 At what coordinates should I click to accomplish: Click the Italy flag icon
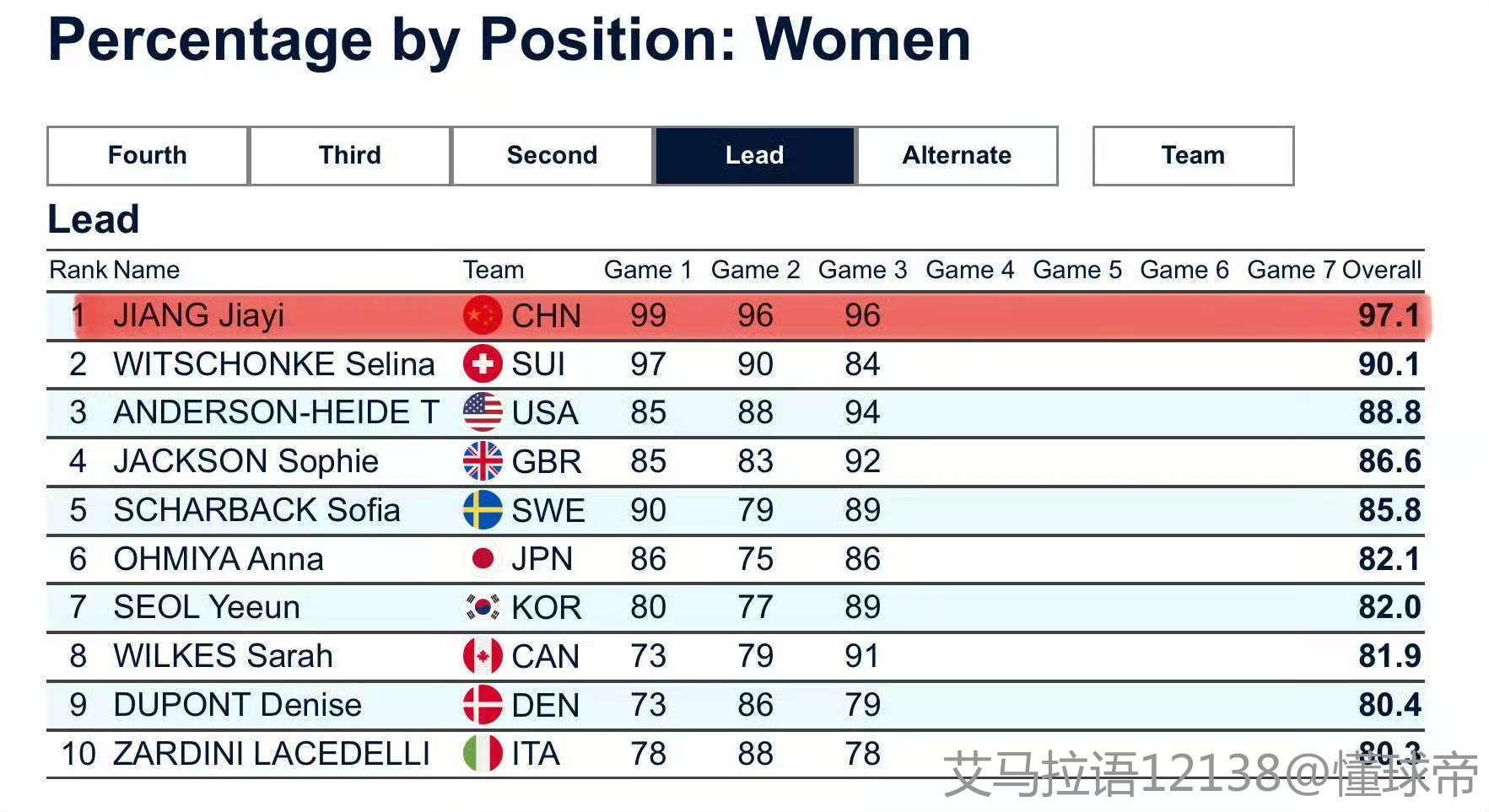point(483,753)
